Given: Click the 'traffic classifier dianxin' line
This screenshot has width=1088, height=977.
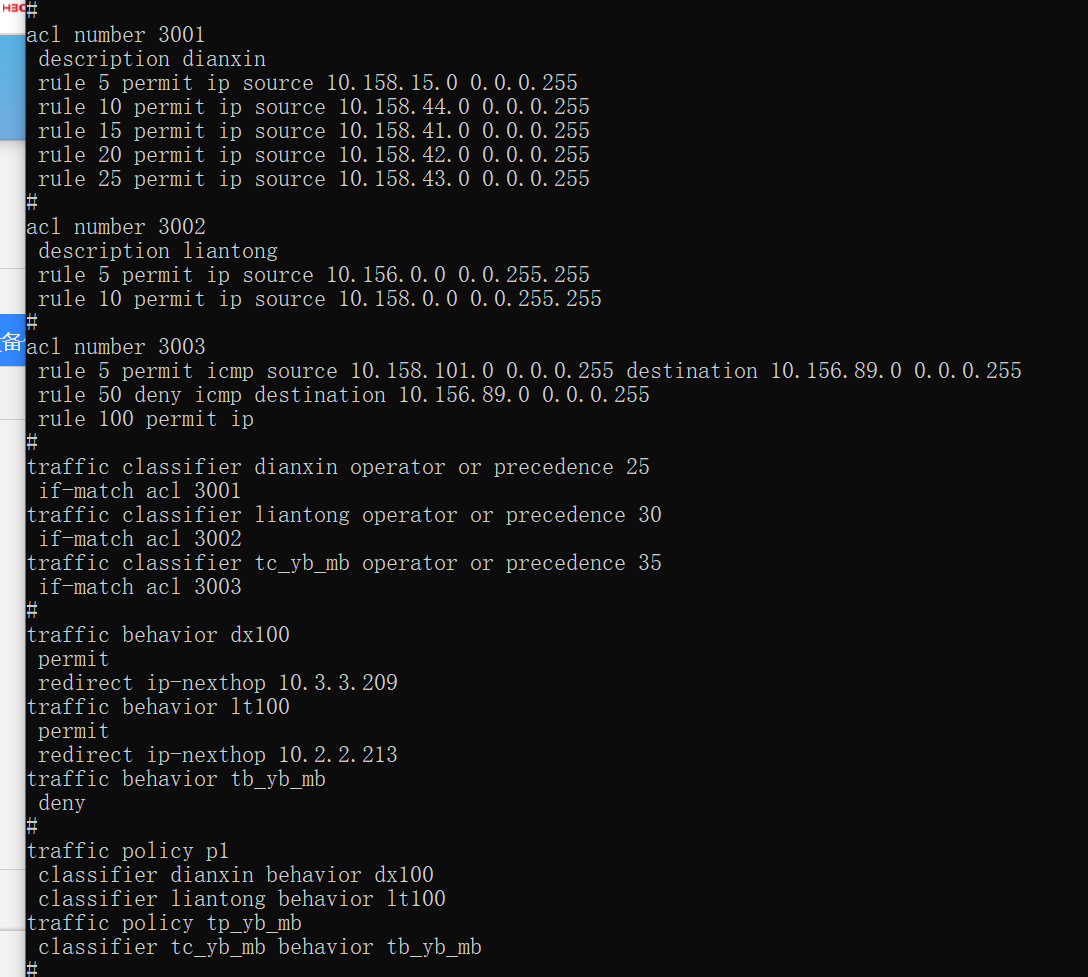Looking at the screenshot, I should click(x=337, y=467).
